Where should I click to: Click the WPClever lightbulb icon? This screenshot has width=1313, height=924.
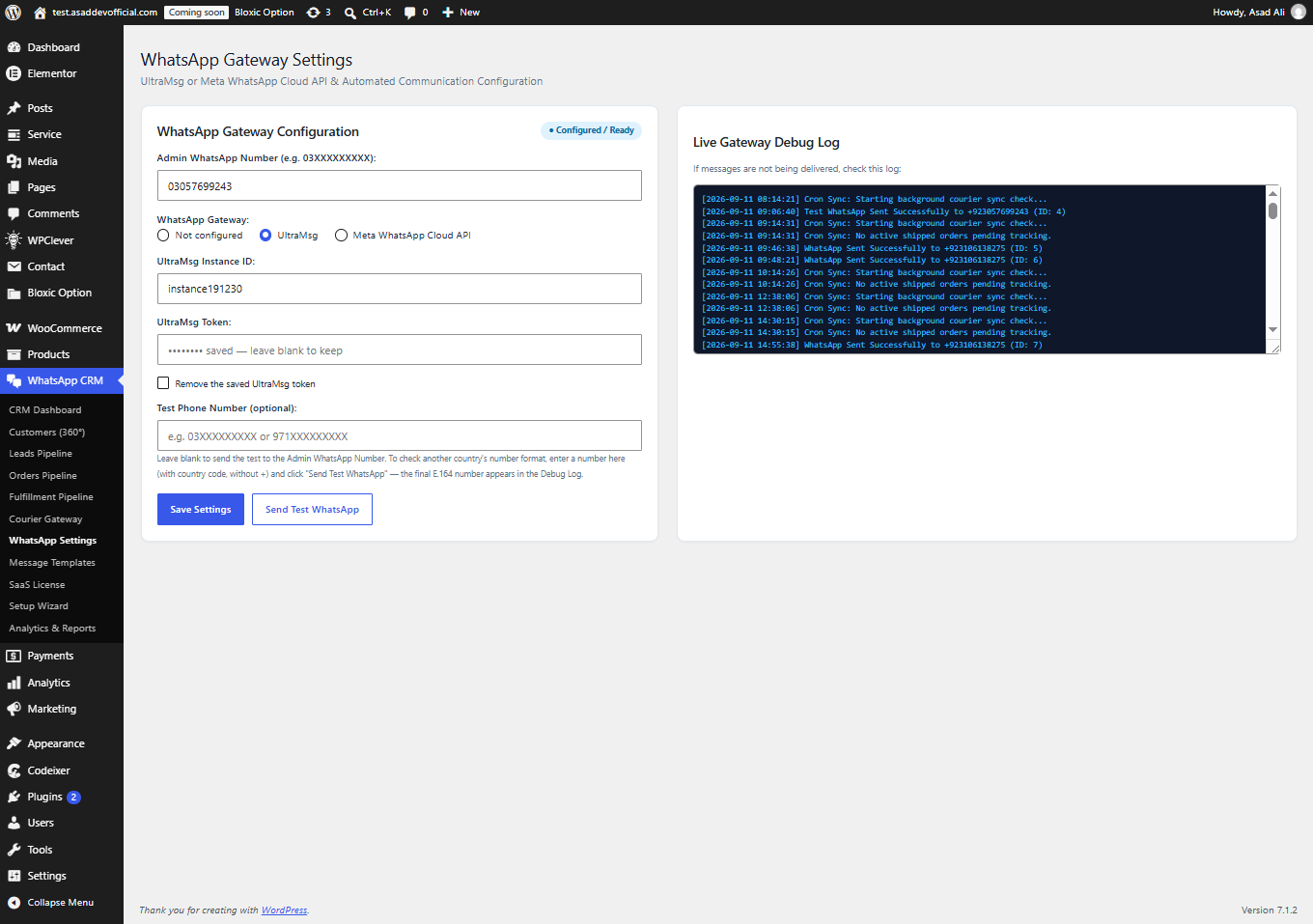(14, 240)
